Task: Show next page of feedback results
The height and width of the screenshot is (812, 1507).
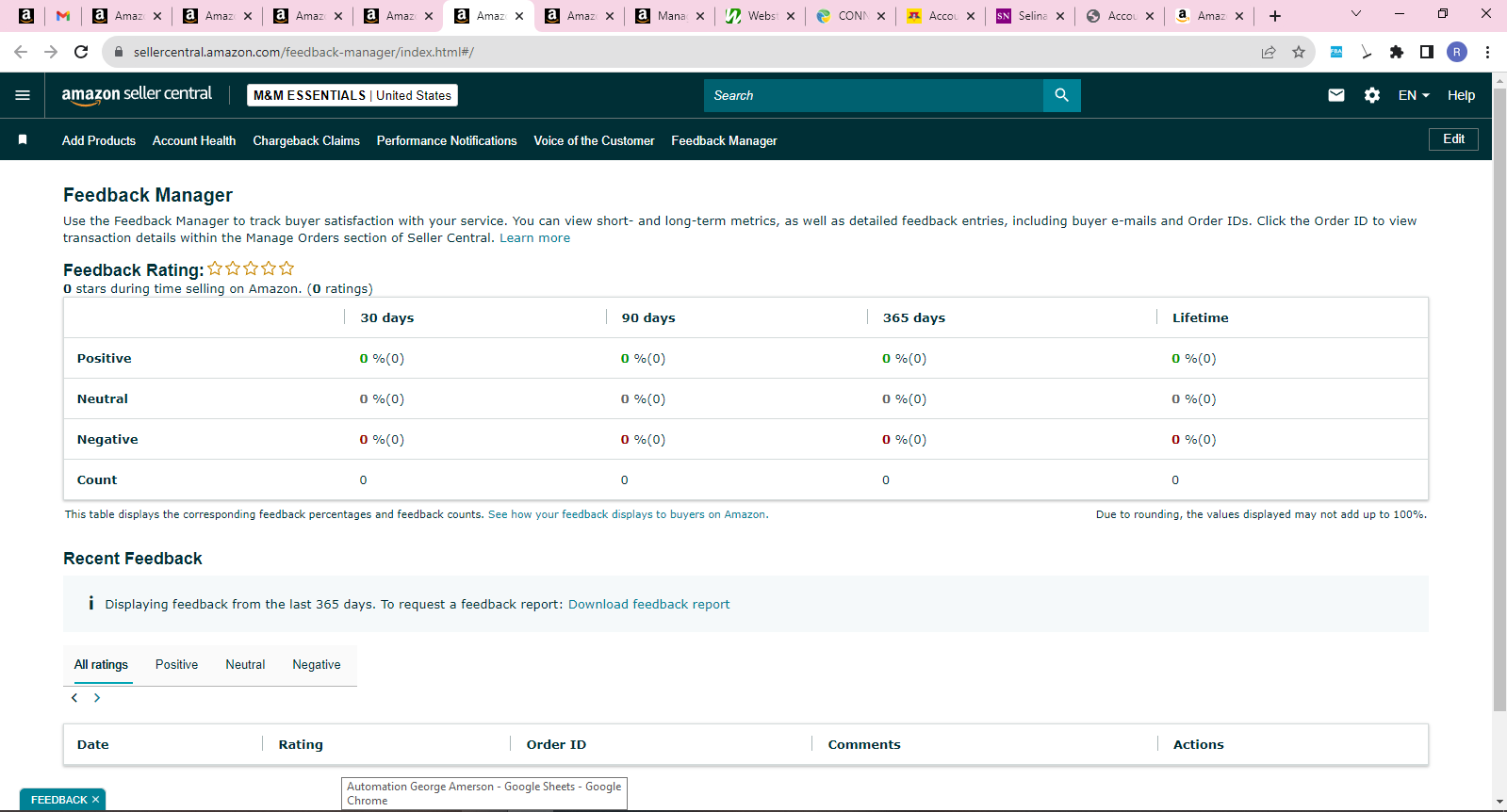Action: click(x=97, y=698)
